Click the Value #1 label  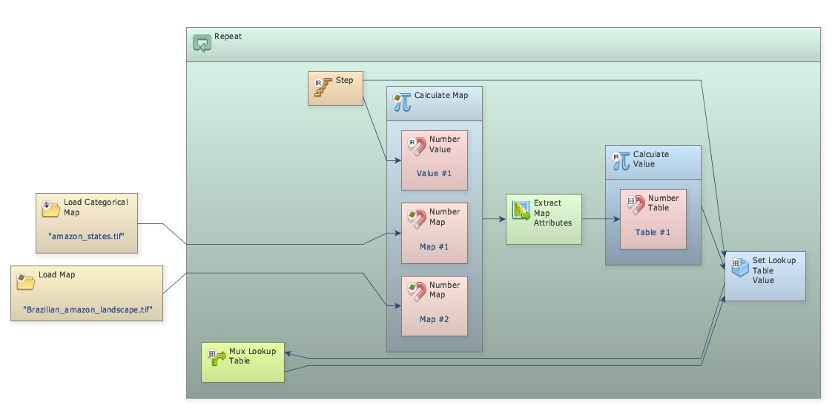(x=434, y=173)
